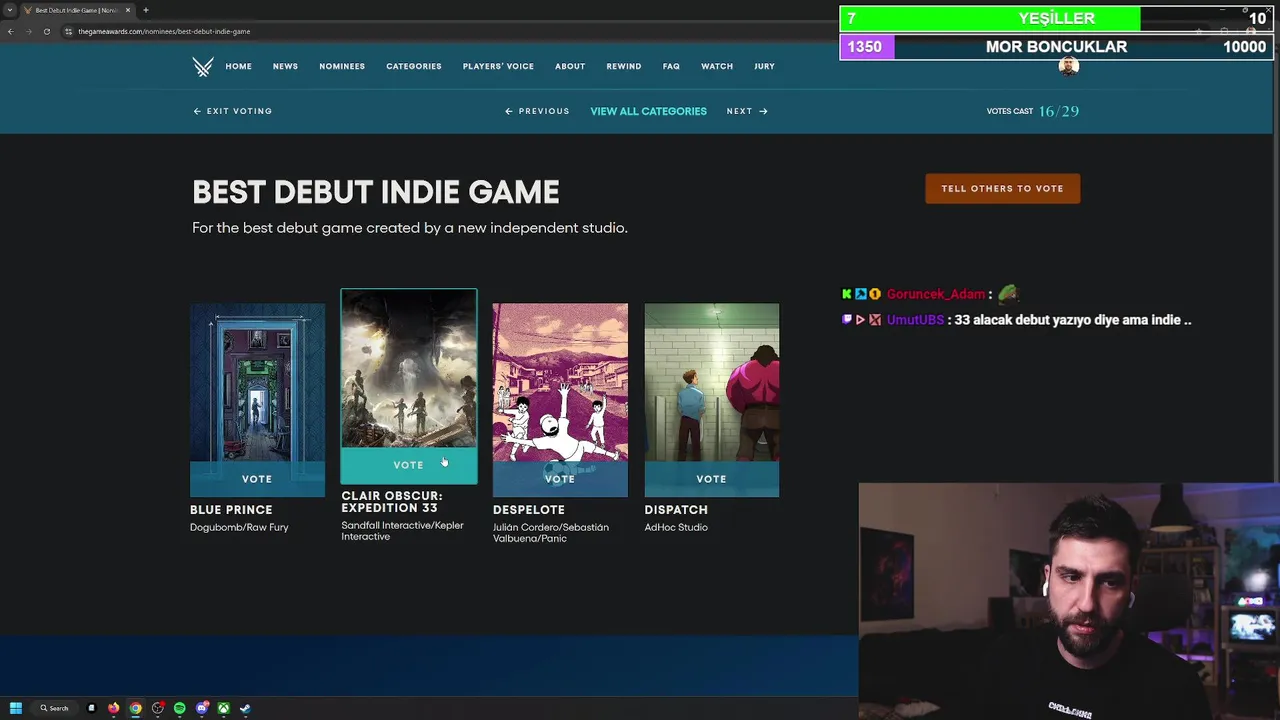
Task: Open the JURY menu item
Action: pyautogui.click(x=764, y=66)
